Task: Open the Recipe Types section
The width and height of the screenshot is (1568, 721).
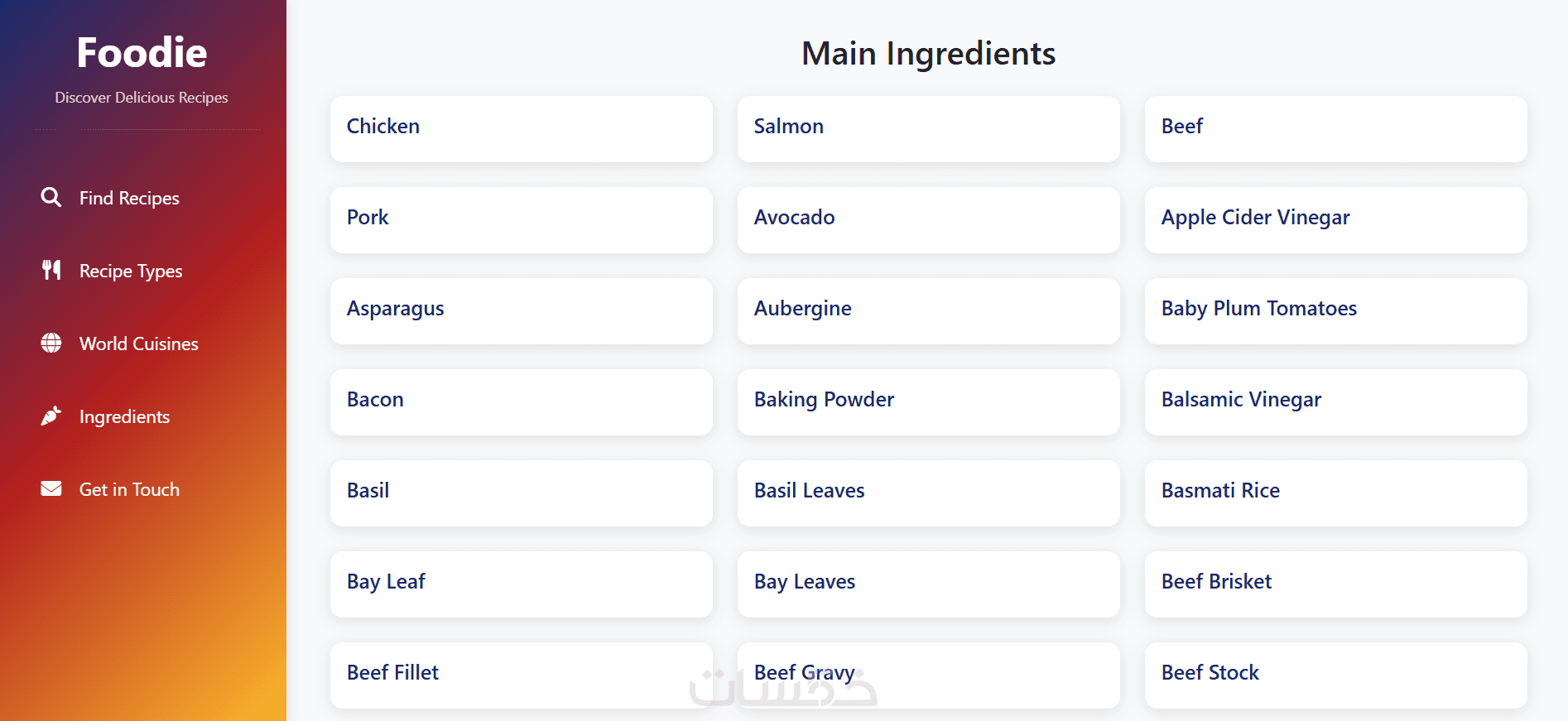Action: point(131,271)
